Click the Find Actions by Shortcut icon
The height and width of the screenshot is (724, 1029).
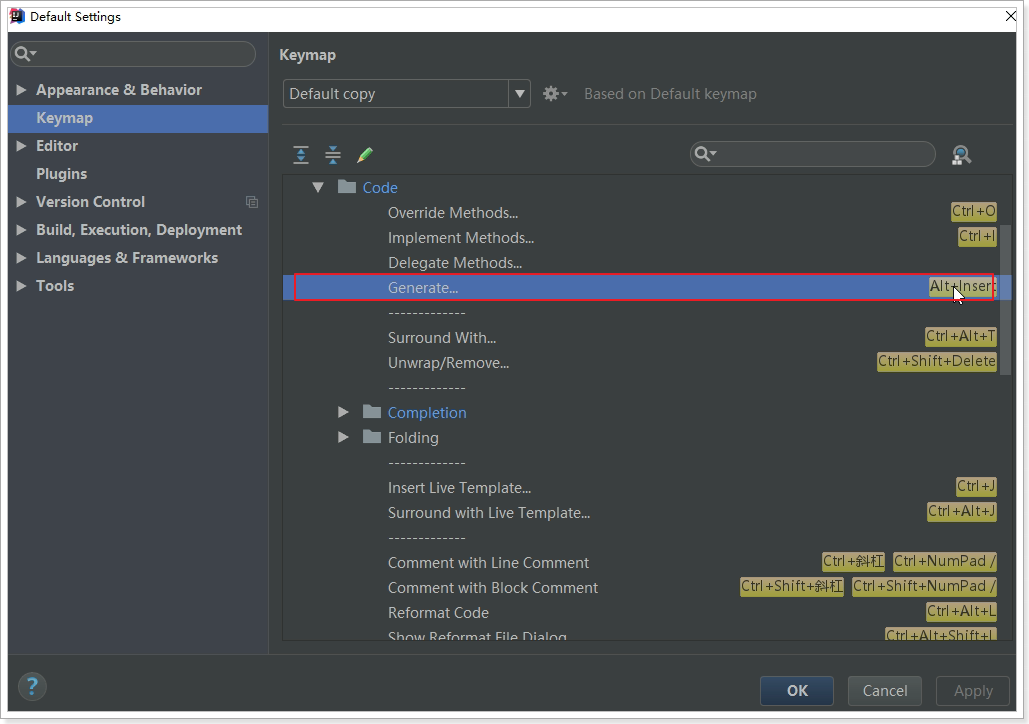click(961, 155)
